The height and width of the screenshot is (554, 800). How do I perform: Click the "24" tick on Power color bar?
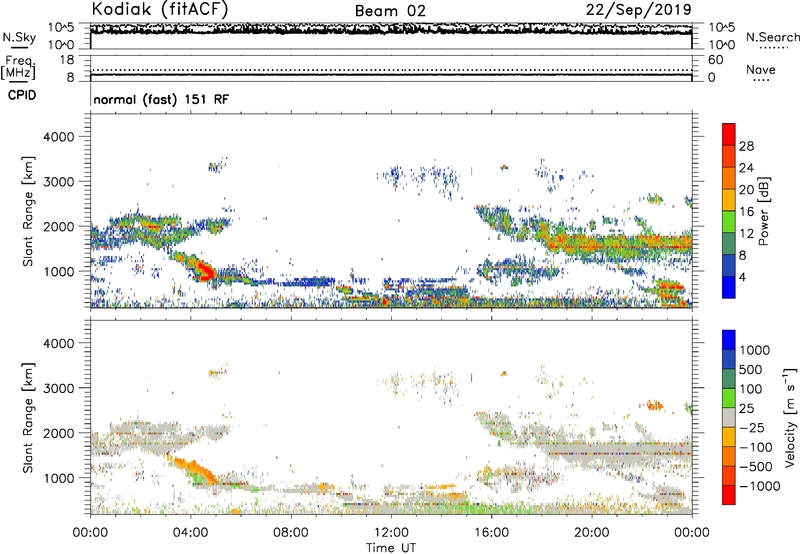click(746, 168)
